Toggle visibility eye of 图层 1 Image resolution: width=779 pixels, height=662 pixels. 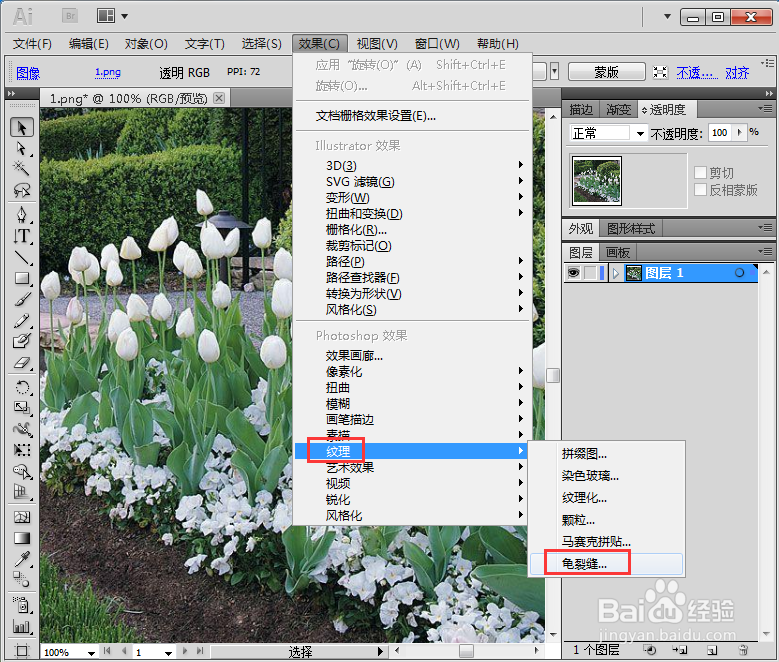[x=573, y=273]
